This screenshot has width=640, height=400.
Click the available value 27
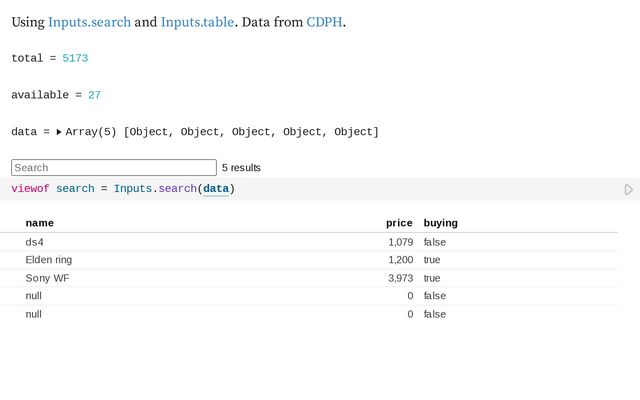(94, 95)
